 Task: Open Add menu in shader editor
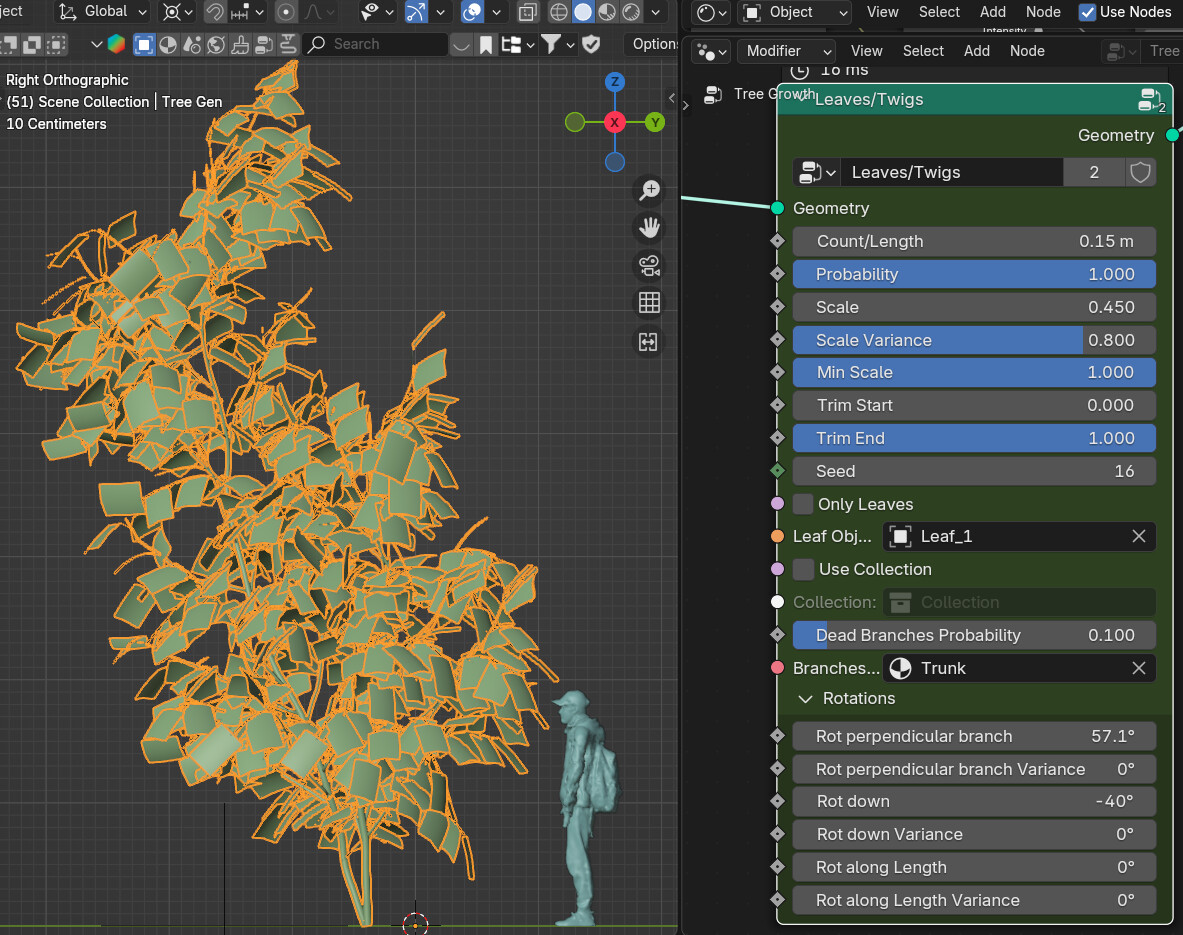(992, 12)
